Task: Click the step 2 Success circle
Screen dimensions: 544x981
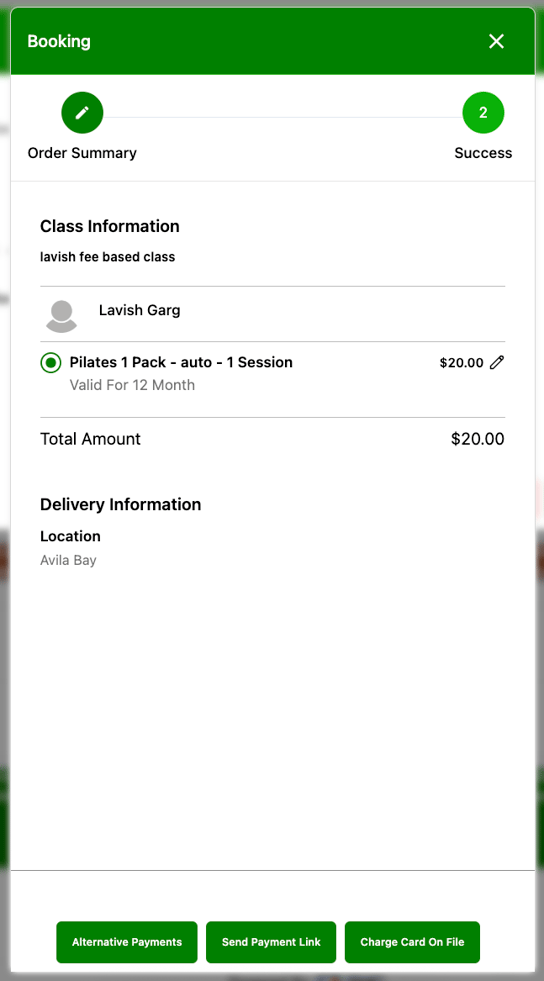Action: point(483,113)
